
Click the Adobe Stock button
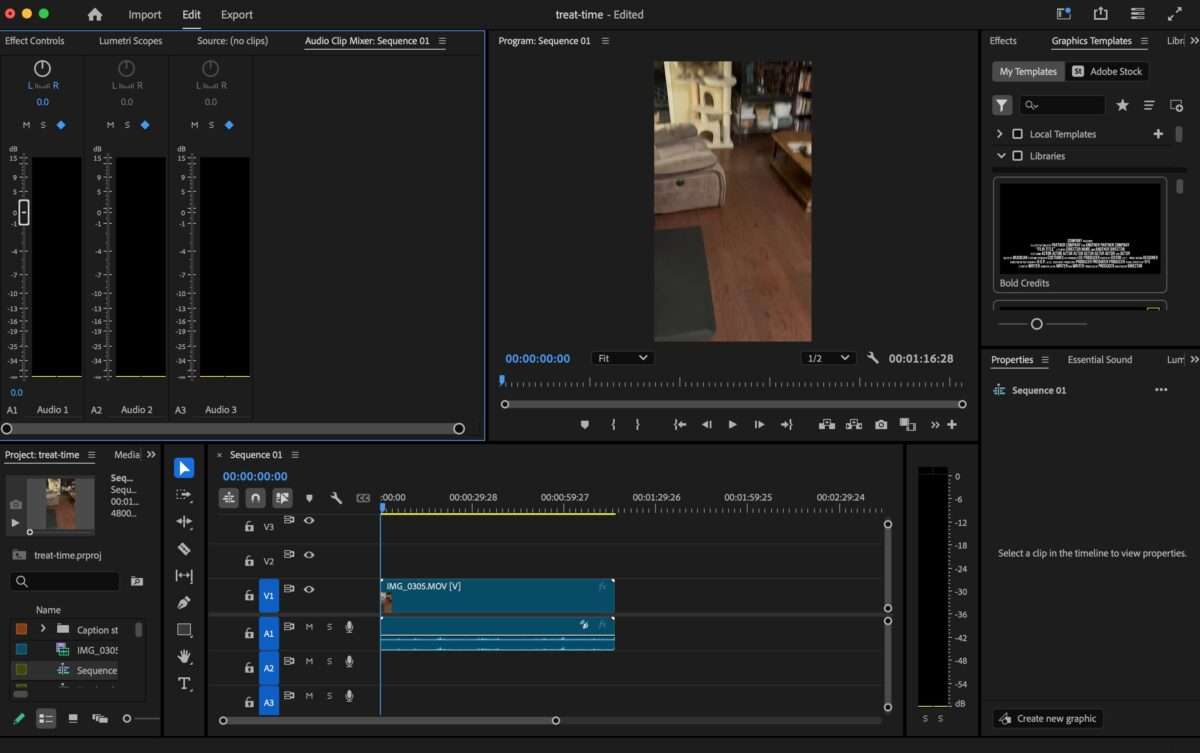point(1107,71)
